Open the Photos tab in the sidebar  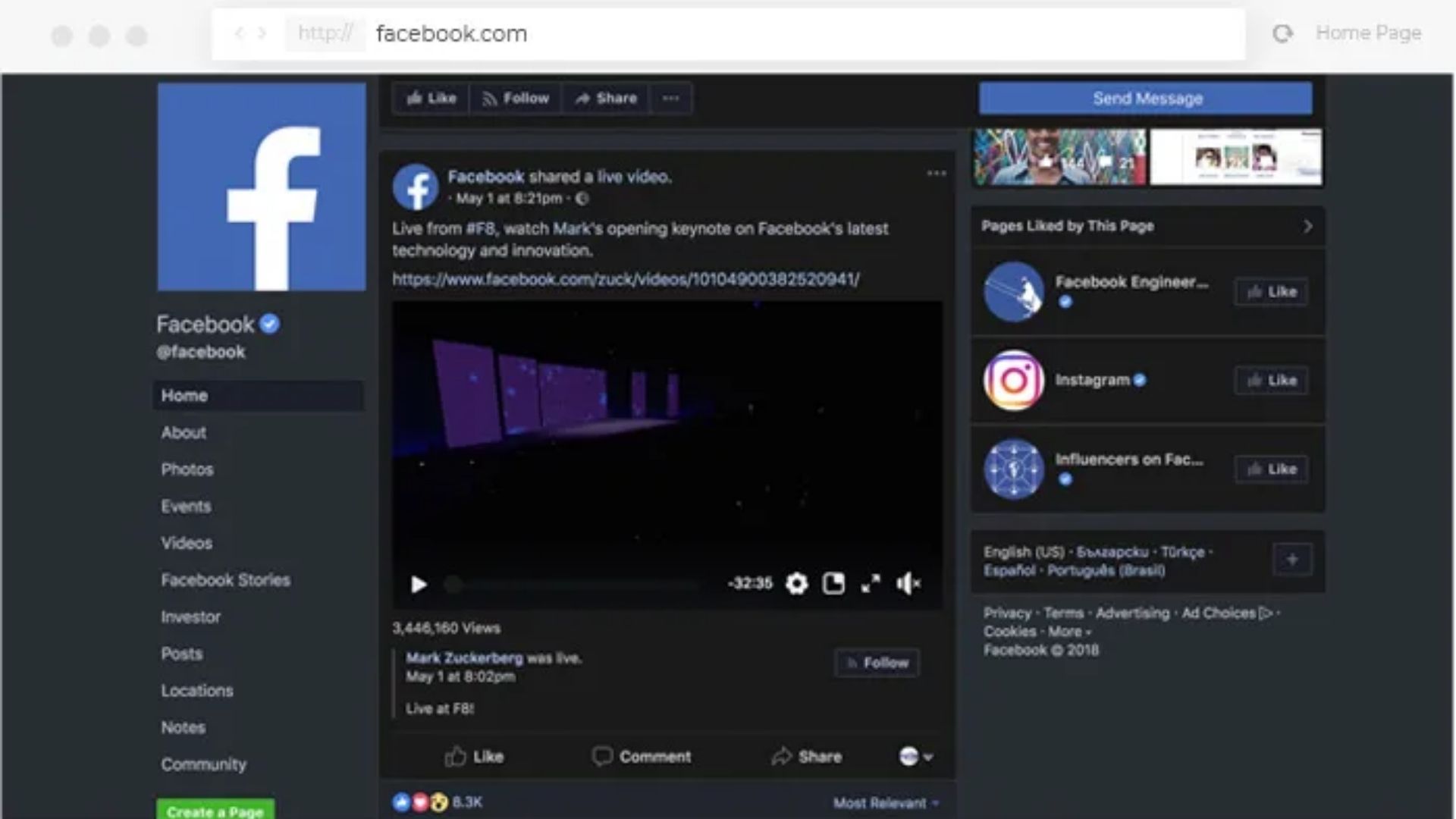pyautogui.click(x=187, y=469)
